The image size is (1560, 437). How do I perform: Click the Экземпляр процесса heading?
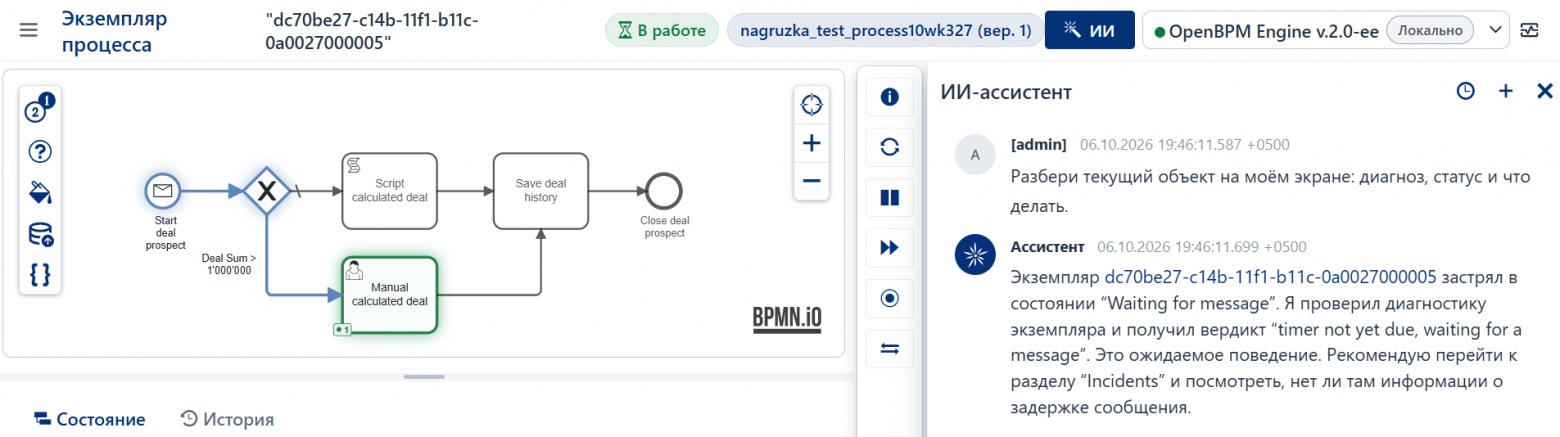[x=115, y=31]
